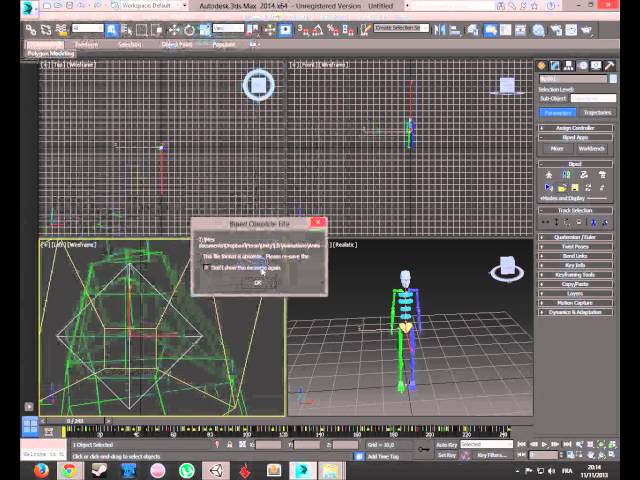Open the Utilities hammer panel tab
The width and height of the screenshot is (640, 480).
pos(609,66)
